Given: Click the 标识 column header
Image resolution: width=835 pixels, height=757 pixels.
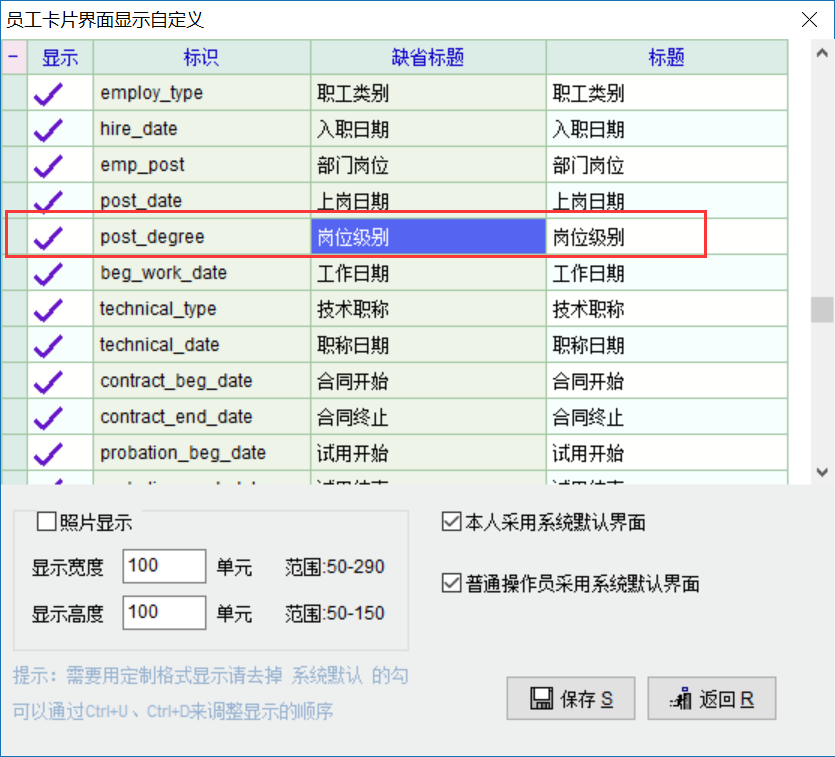Looking at the screenshot, I should [x=201, y=58].
